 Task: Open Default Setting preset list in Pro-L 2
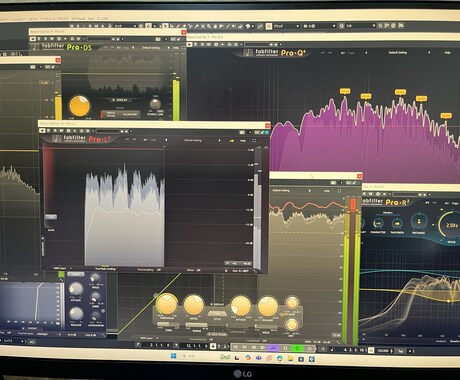[x=193, y=140]
